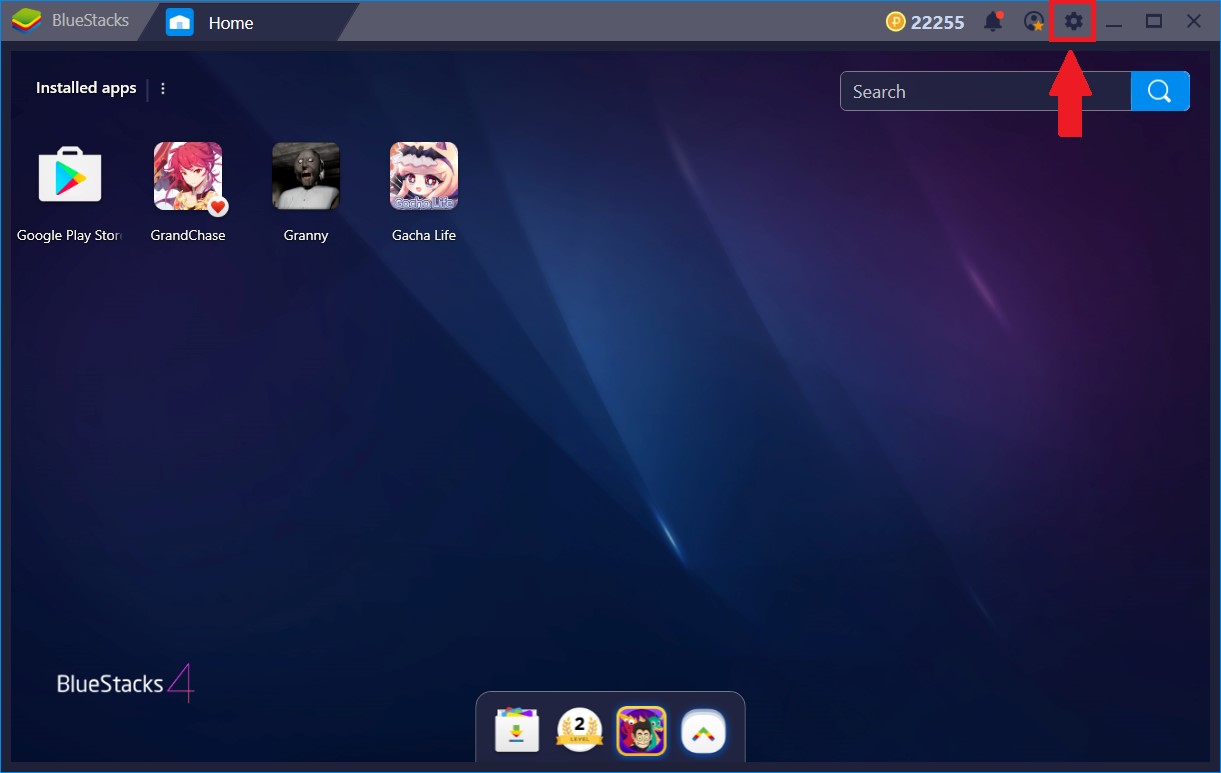Open the Granny game icon
The width and height of the screenshot is (1221, 773).
point(306,176)
